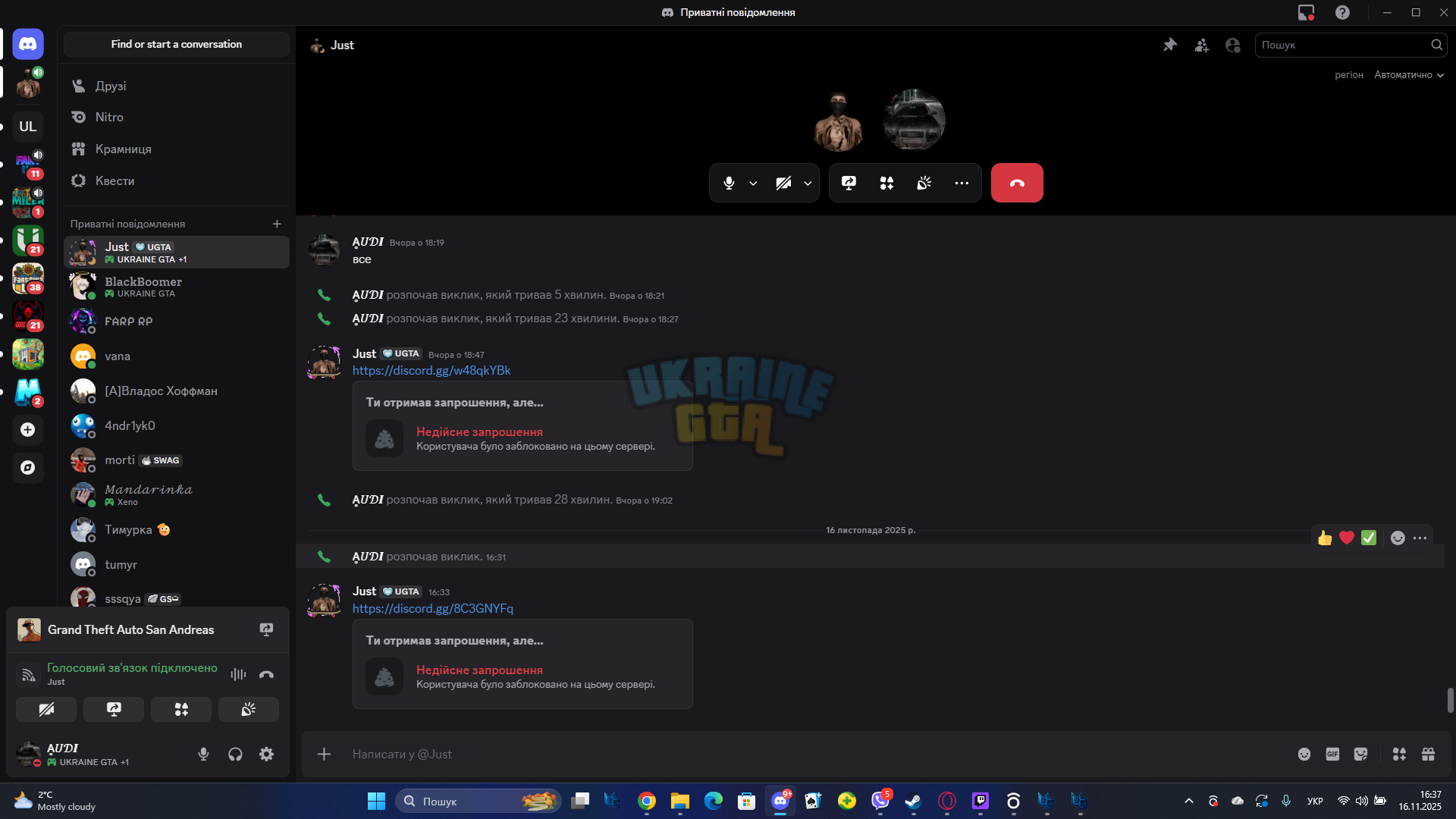Open the region Автоматично dropdown

tap(1408, 75)
